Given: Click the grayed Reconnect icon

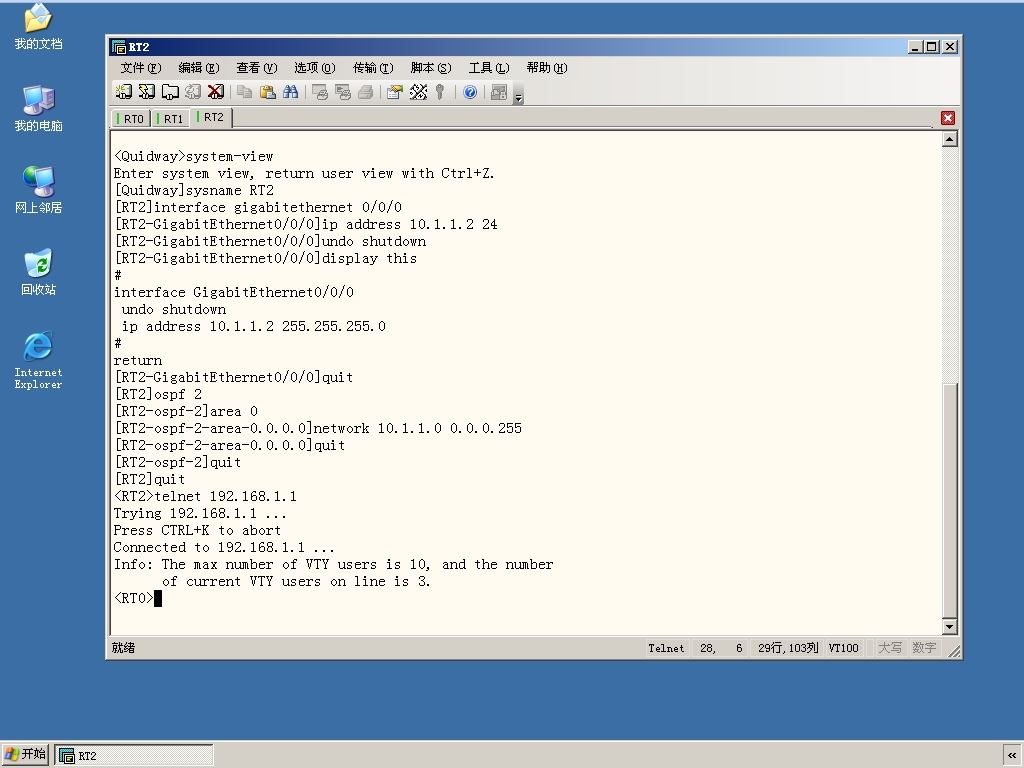Looking at the screenshot, I should 193,92.
